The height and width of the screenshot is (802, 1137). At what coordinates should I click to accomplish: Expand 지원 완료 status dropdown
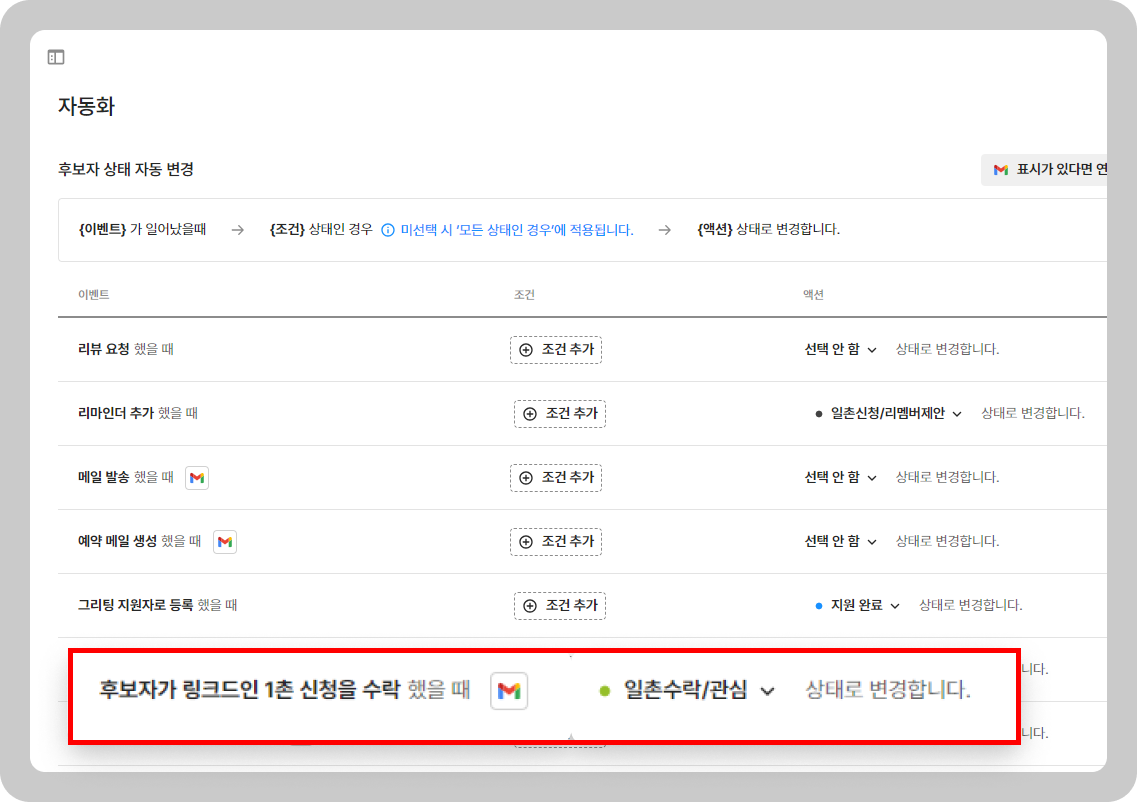click(857, 606)
